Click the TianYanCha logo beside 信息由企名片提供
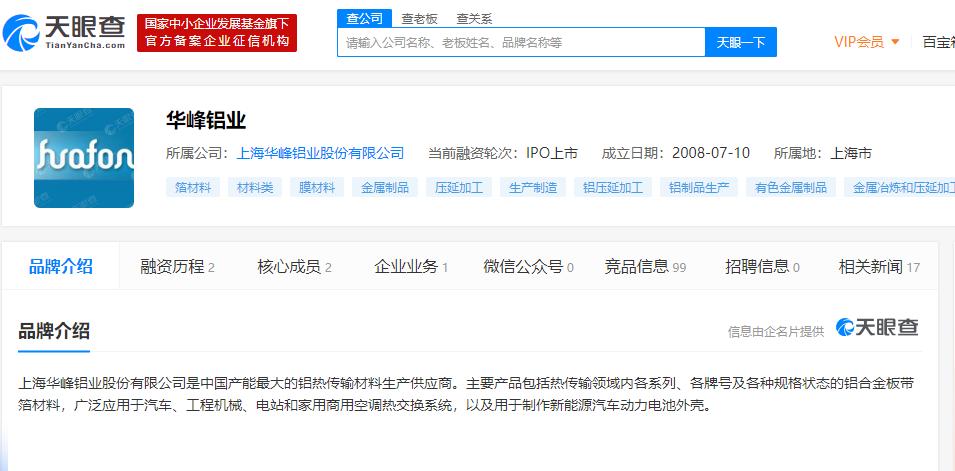 [877, 328]
